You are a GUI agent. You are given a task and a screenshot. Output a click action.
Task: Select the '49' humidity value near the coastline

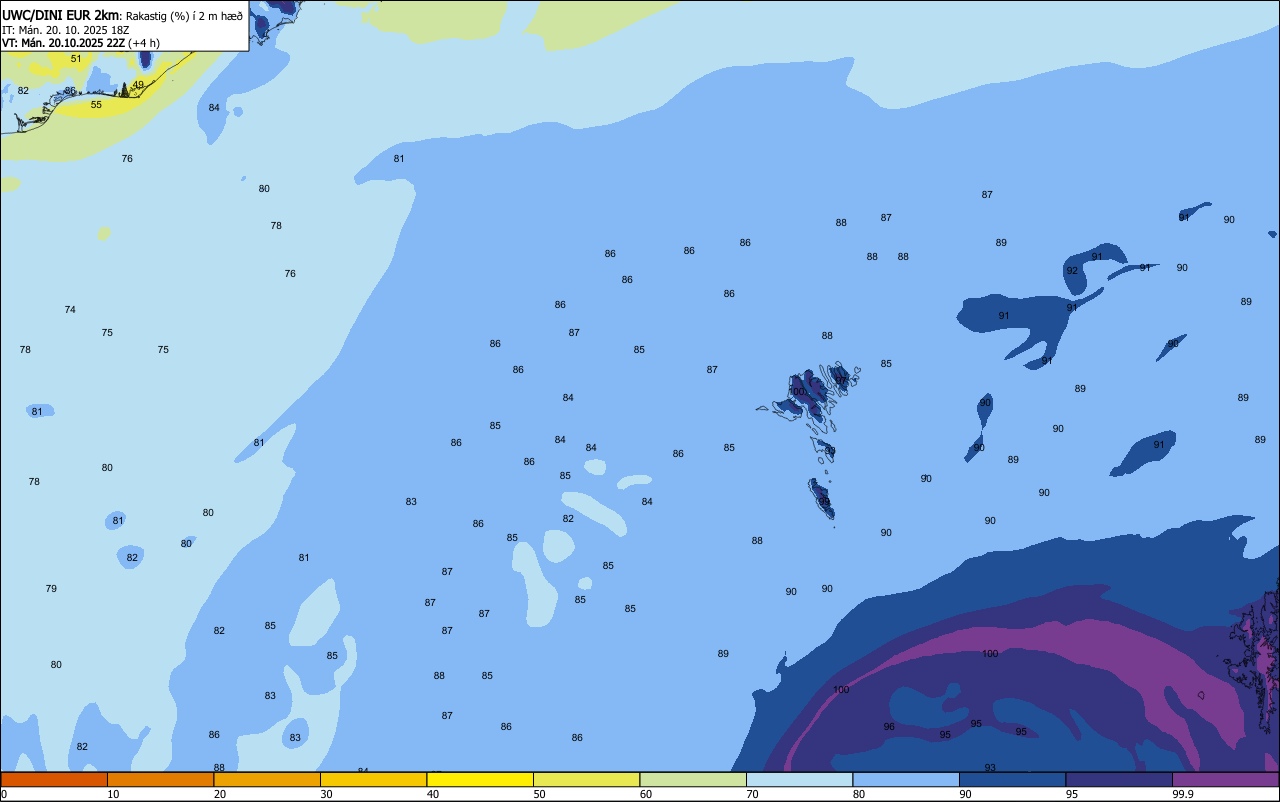[x=138, y=85]
